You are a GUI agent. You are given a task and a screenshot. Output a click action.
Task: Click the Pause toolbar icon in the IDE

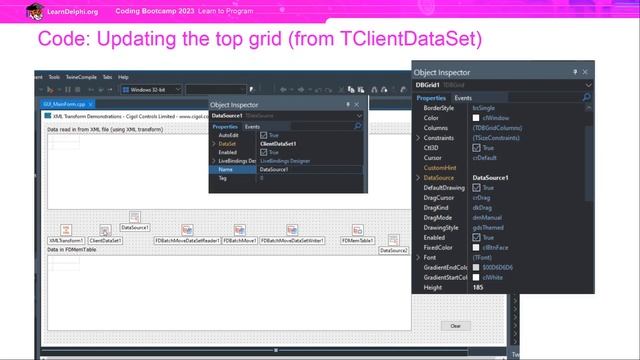(x=68, y=89)
